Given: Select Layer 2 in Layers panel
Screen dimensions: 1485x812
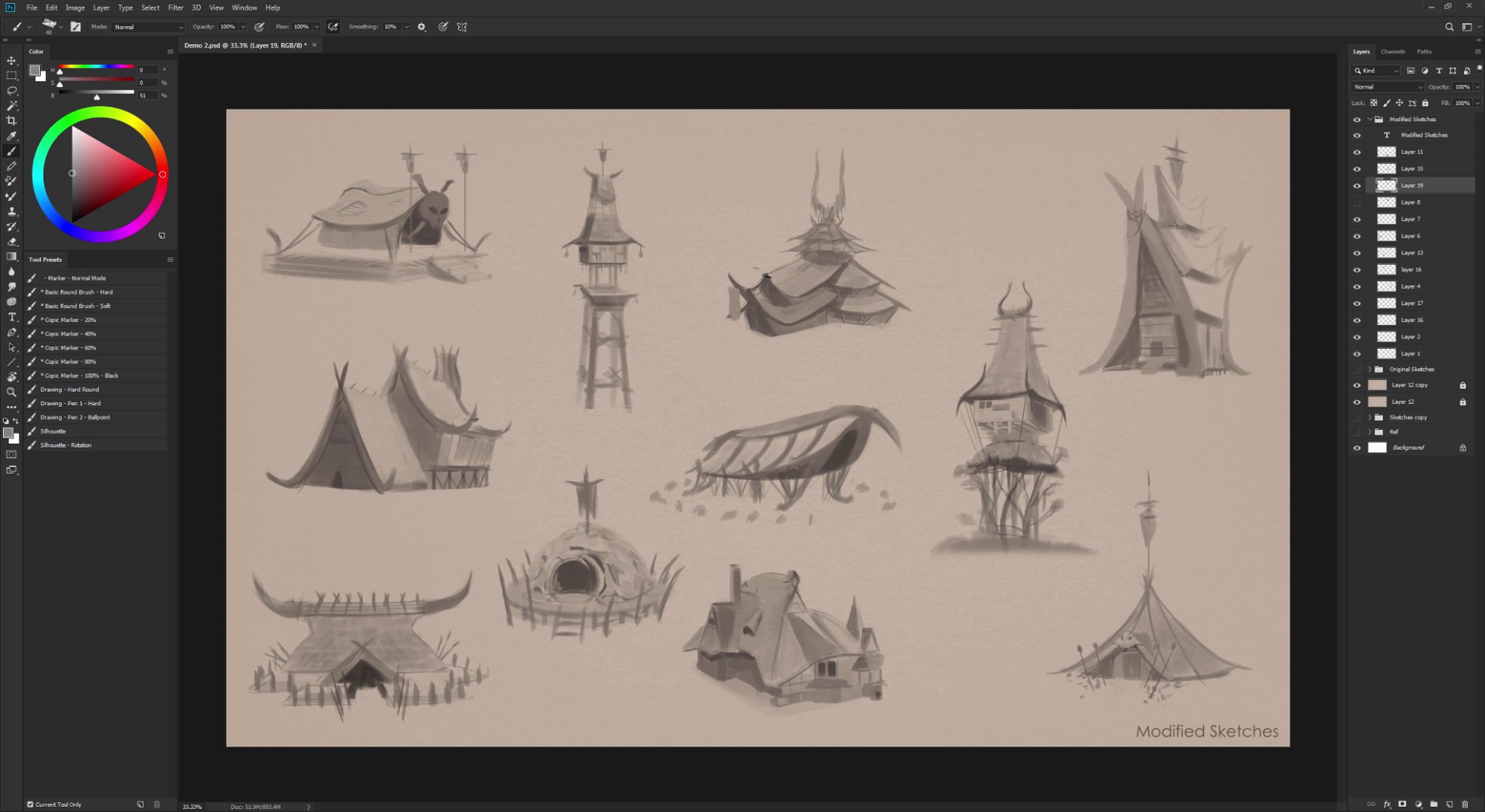Looking at the screenshot, I should (1420, 337).
